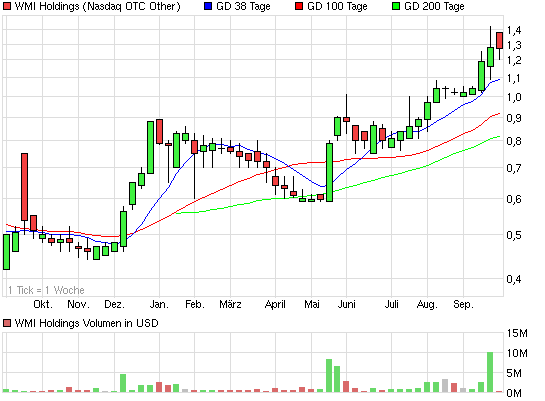The height and width of the screenshot is (401, 545).
Task: Click the '15M' volume axis value
Action: pyautogui.click(x=517, y=333)
